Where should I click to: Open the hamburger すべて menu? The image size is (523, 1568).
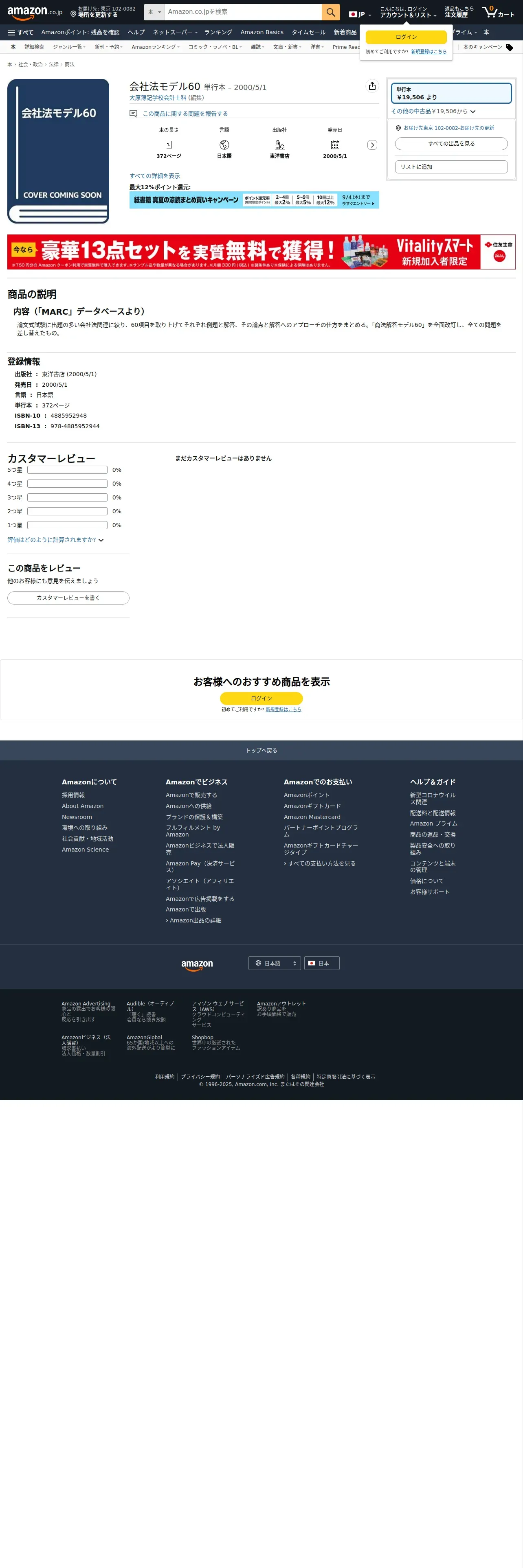pos(21,32)
